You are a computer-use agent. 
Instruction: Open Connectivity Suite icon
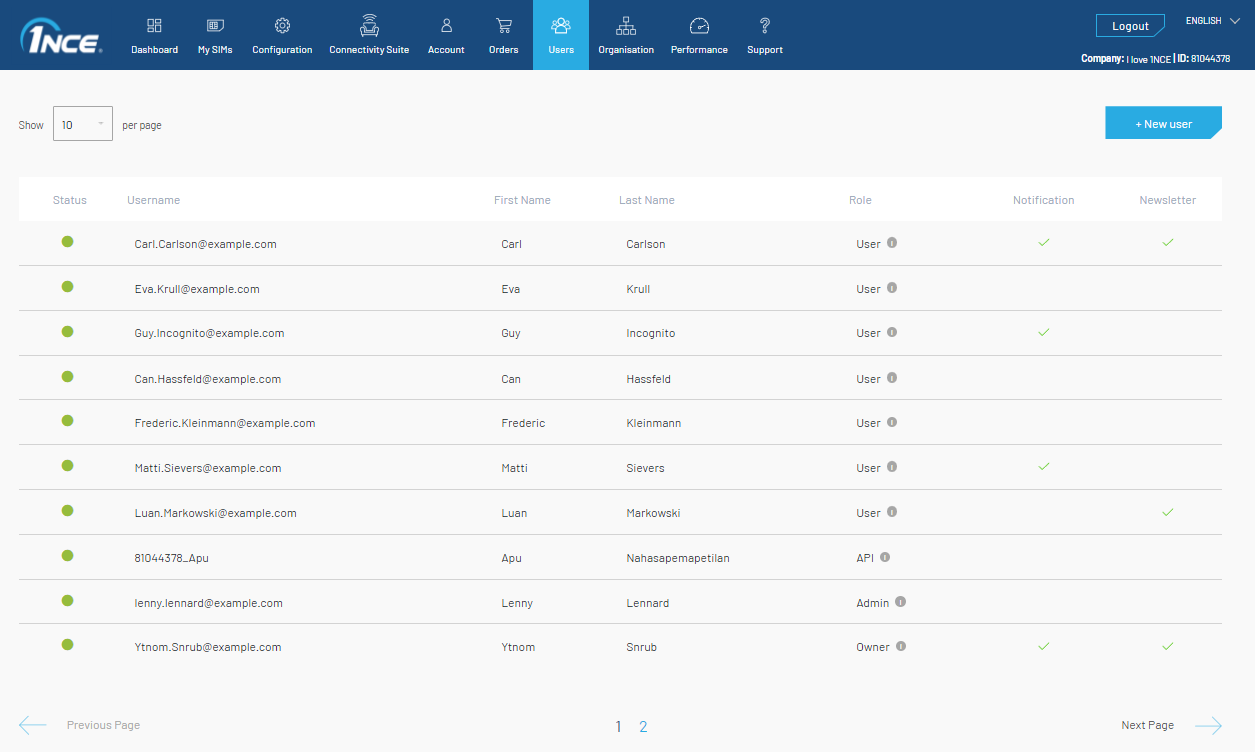pos(369,27)
